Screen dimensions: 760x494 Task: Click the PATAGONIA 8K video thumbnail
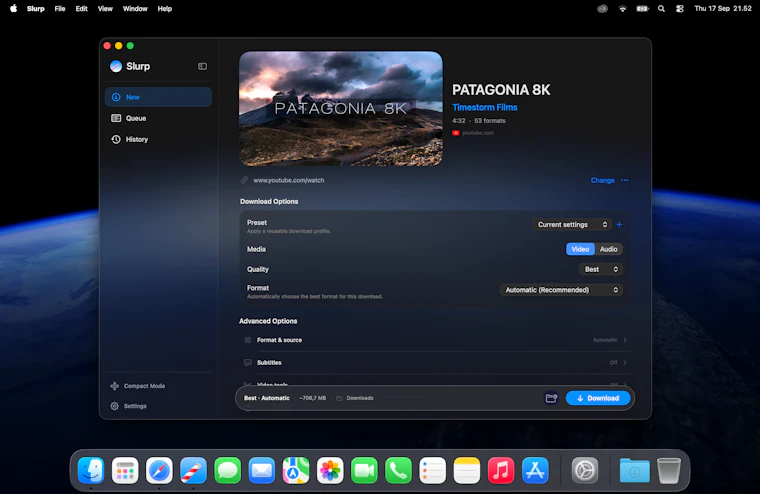point(341,109)
